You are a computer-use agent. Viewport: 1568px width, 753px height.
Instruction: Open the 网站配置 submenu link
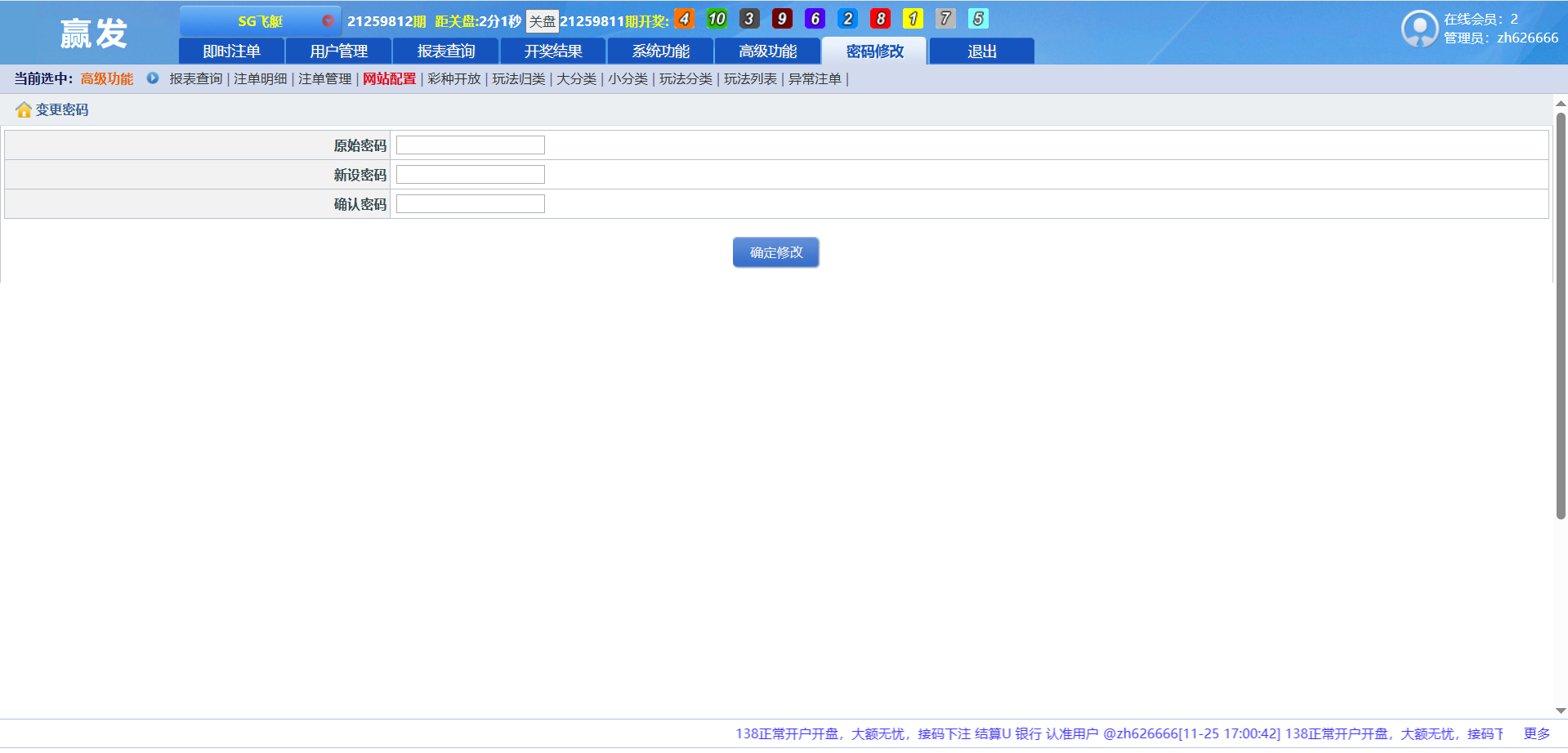(x=389, y=79)
